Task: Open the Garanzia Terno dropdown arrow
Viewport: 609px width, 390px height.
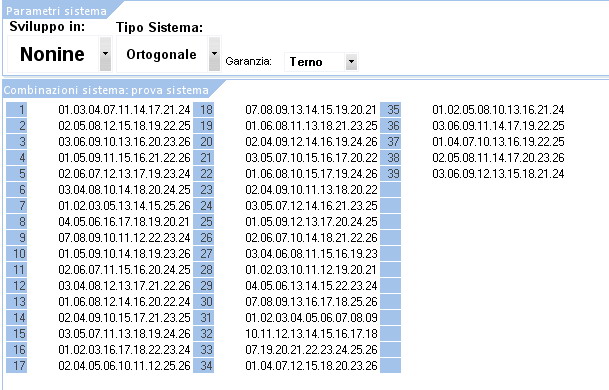Action: click(351, 62)
